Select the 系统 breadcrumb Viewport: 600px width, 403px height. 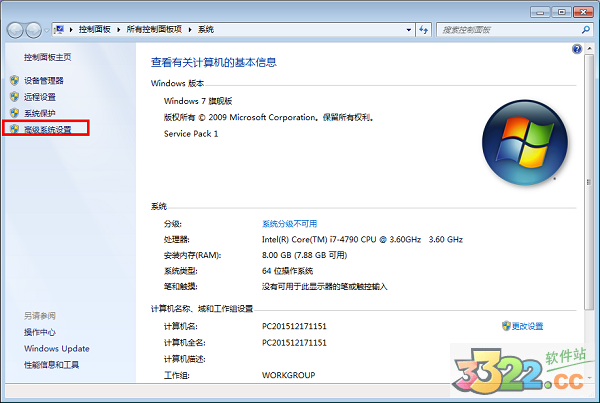(x=205, y=29)
